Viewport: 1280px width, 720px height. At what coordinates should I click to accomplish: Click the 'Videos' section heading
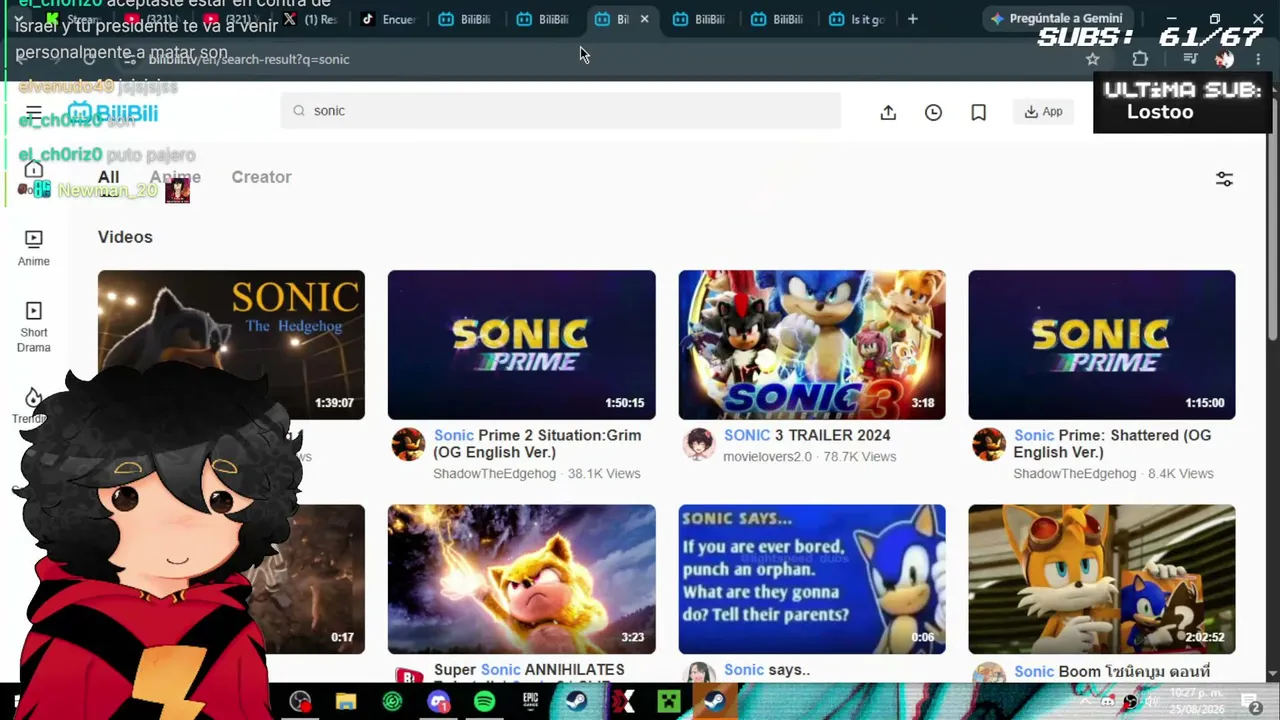click(x=125, y=237)
